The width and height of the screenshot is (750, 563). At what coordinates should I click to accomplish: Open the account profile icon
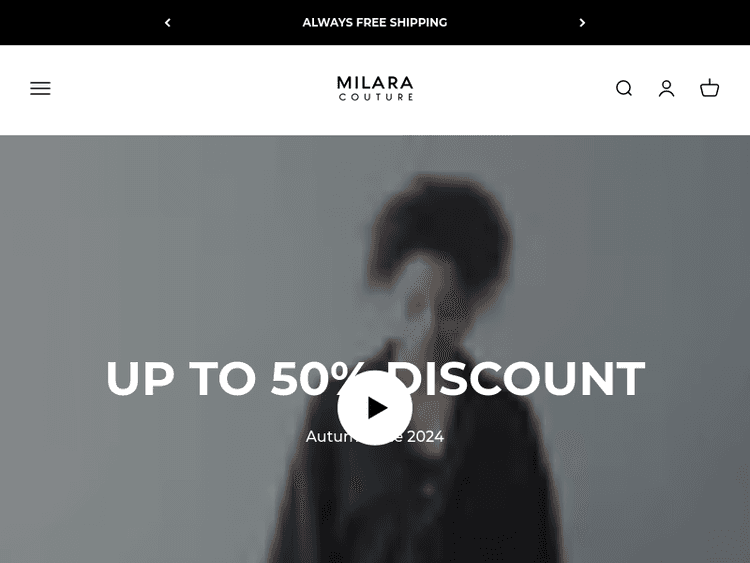pos(666,88)
